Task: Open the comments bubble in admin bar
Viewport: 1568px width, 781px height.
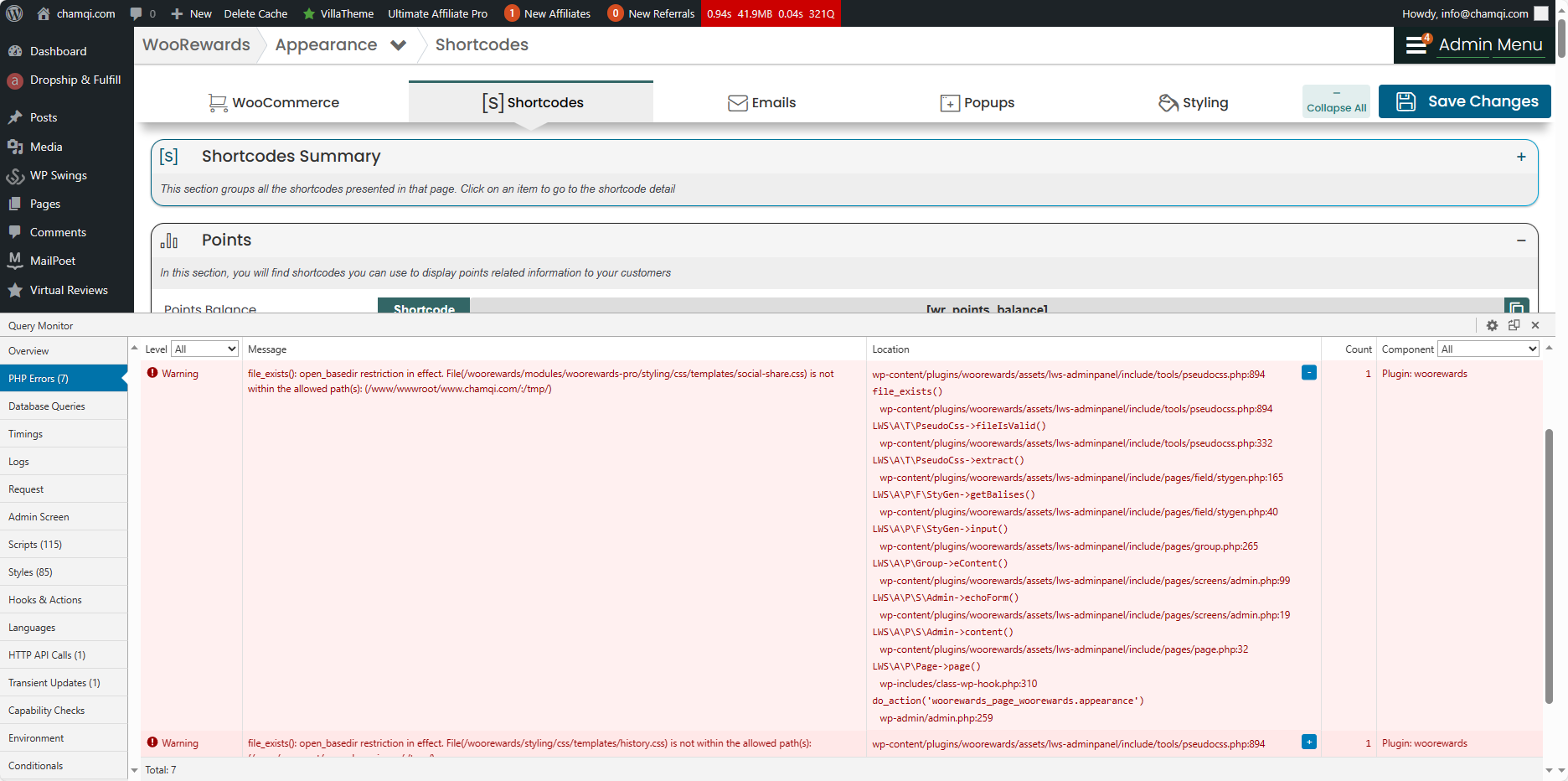Action: click(136, 13)
